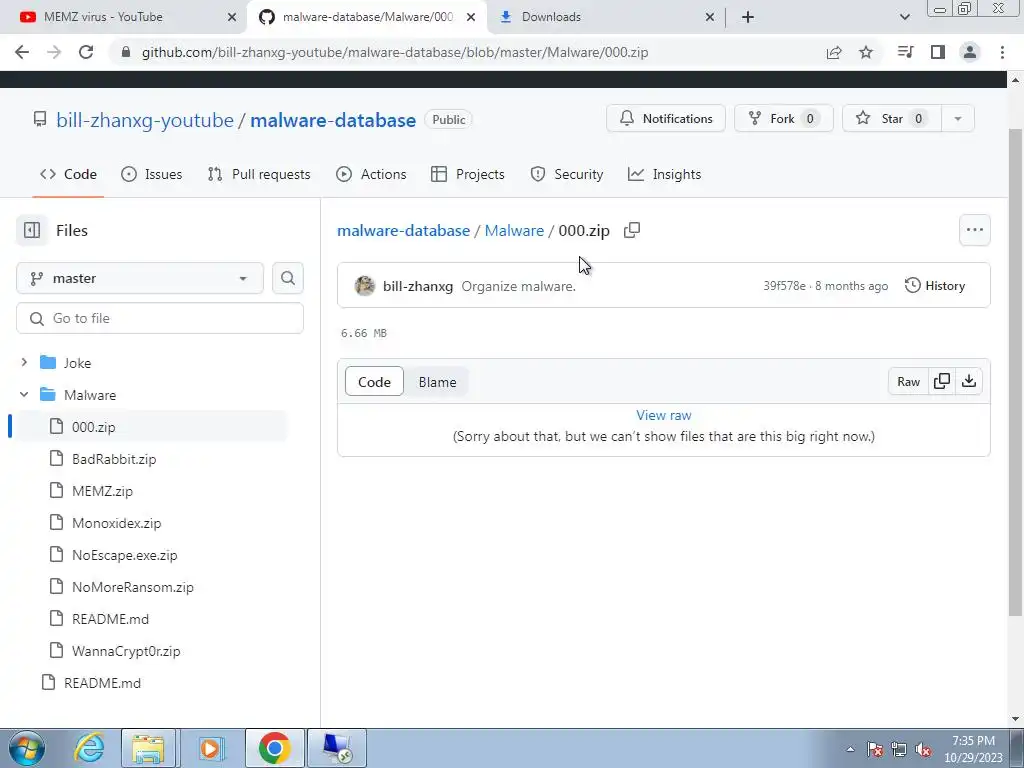Select the Code view toggle
This screenshot has width=1024, height=768.
[x=374, y=382]
